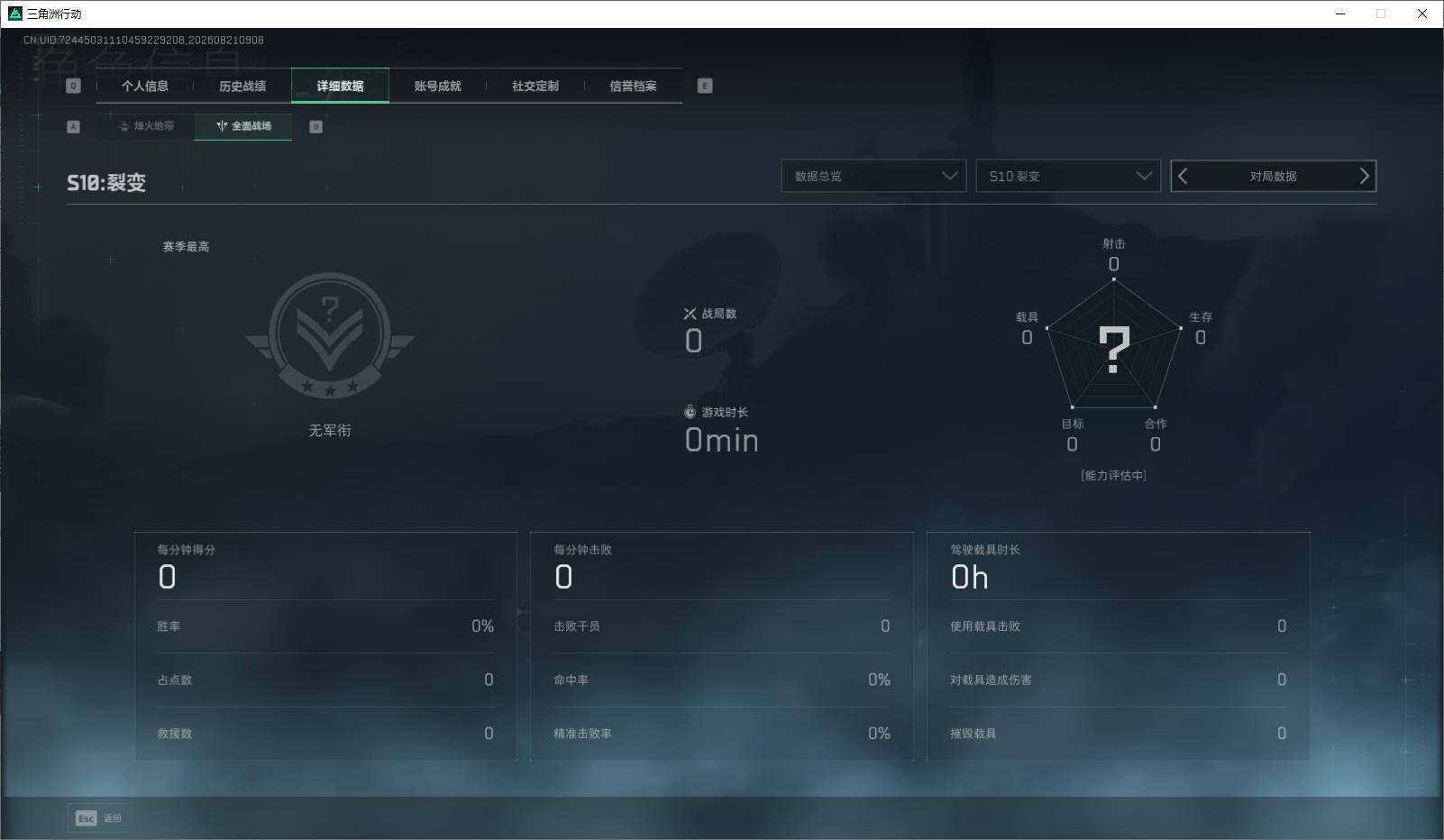
Task: Click the 驾驶载具时长 stat heading
Action: pyautogui.click(x=985, y=550)
